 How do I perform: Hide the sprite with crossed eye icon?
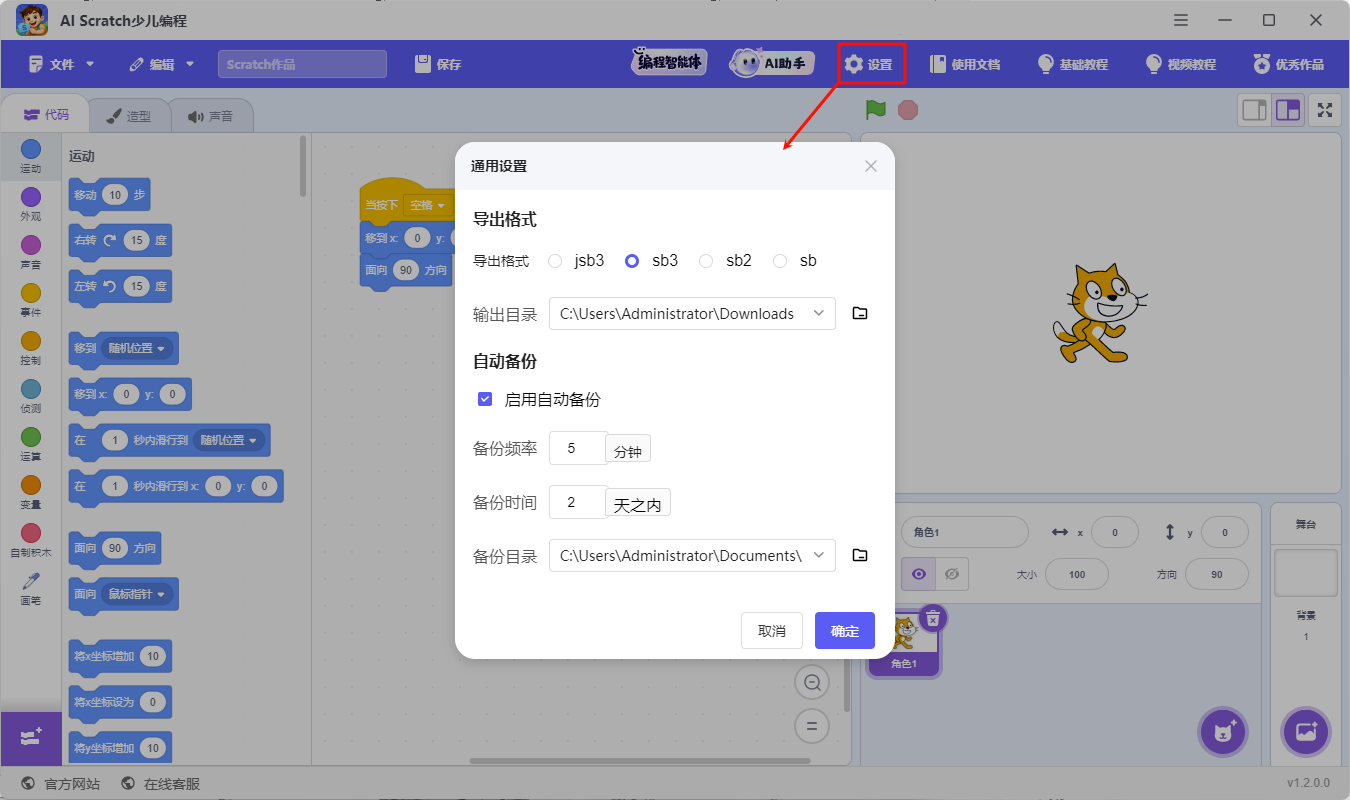[x=952, y=574]
